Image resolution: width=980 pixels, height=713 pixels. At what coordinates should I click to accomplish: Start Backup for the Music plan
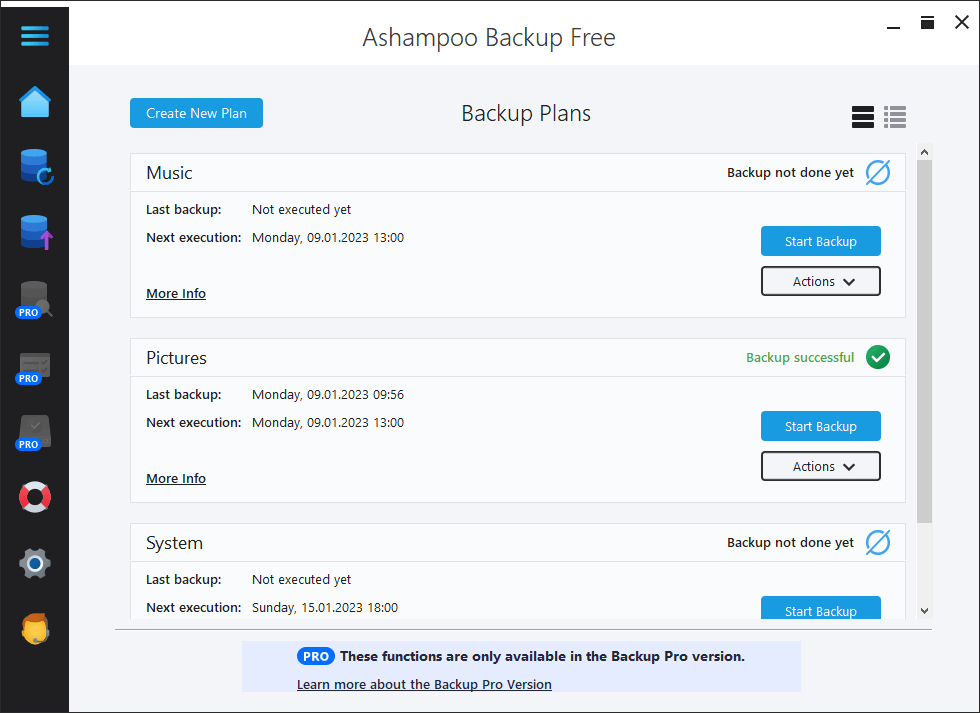coord(820,241)
